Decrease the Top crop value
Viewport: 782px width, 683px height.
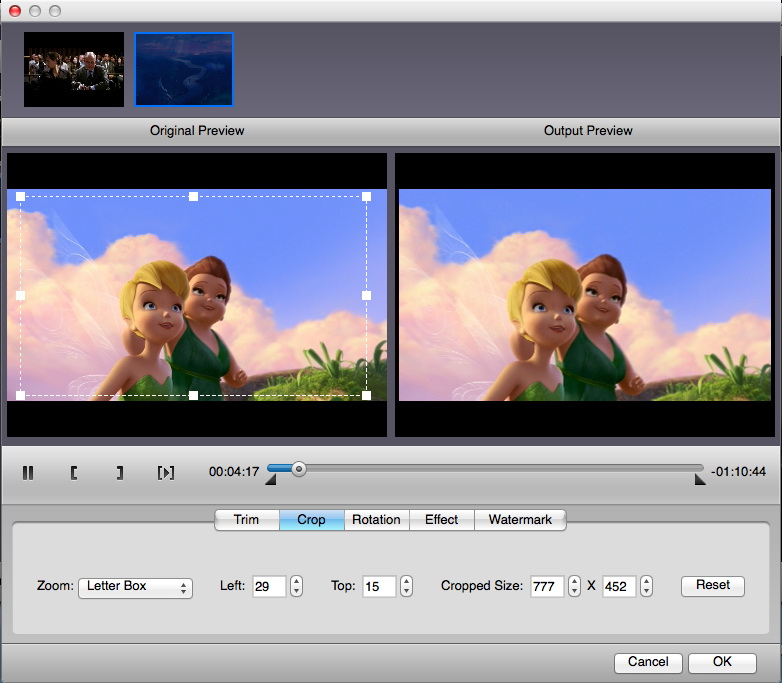click(x=406, y=591)
